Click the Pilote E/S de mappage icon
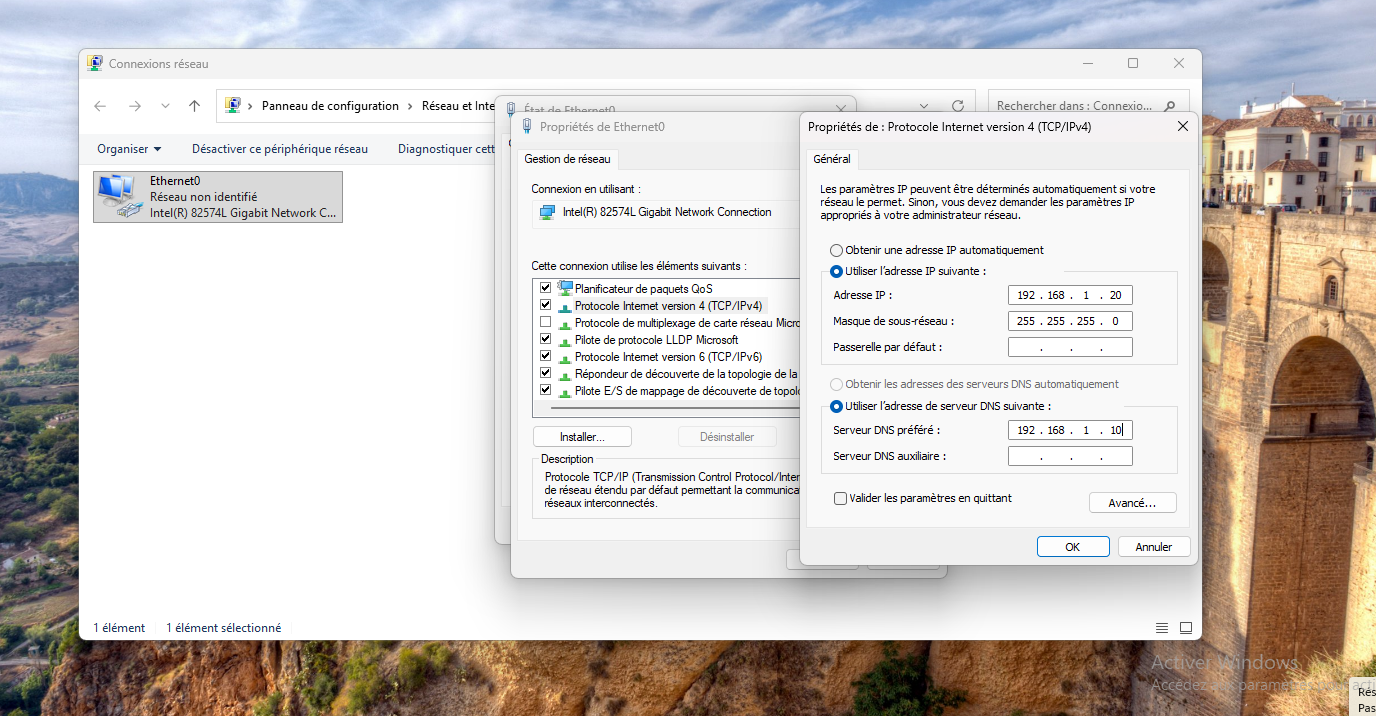Image resolution: width=1376 pixels, height=716 pixels. coord(565,391)
